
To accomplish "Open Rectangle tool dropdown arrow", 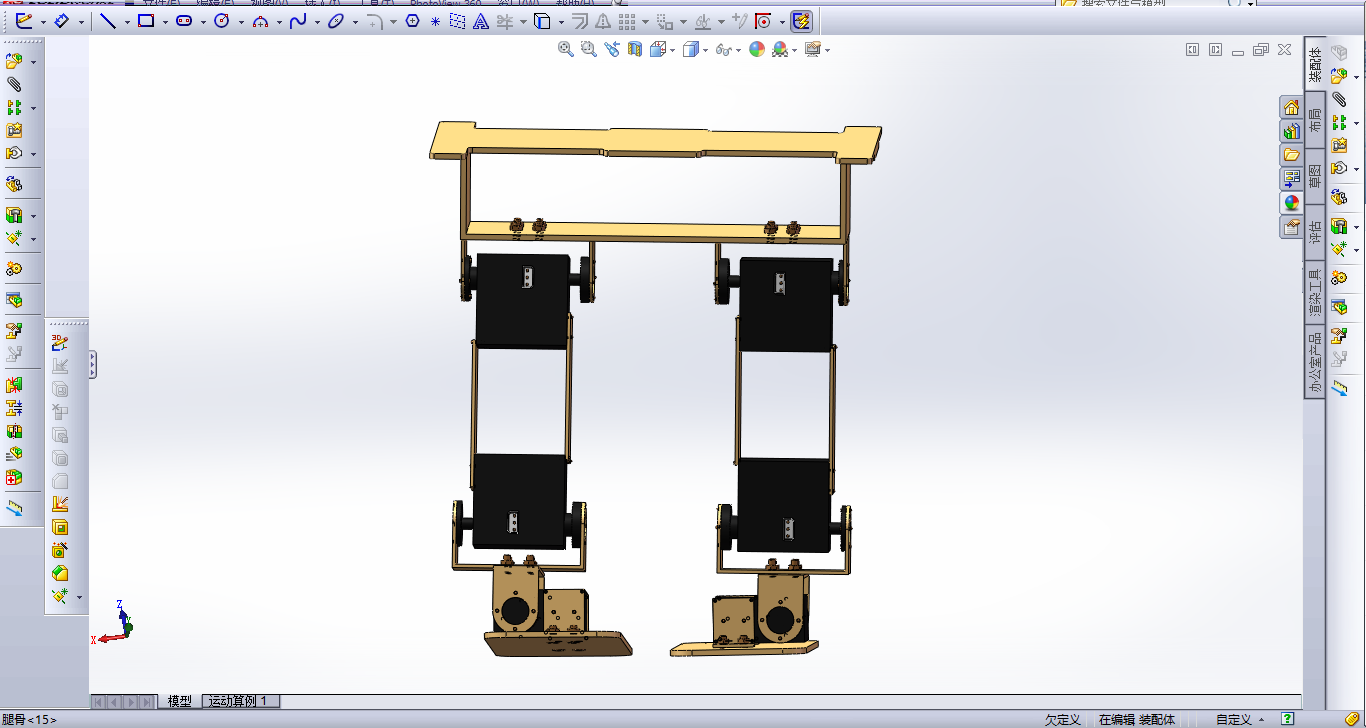I will pyautogui.click(x=165, y=21).
